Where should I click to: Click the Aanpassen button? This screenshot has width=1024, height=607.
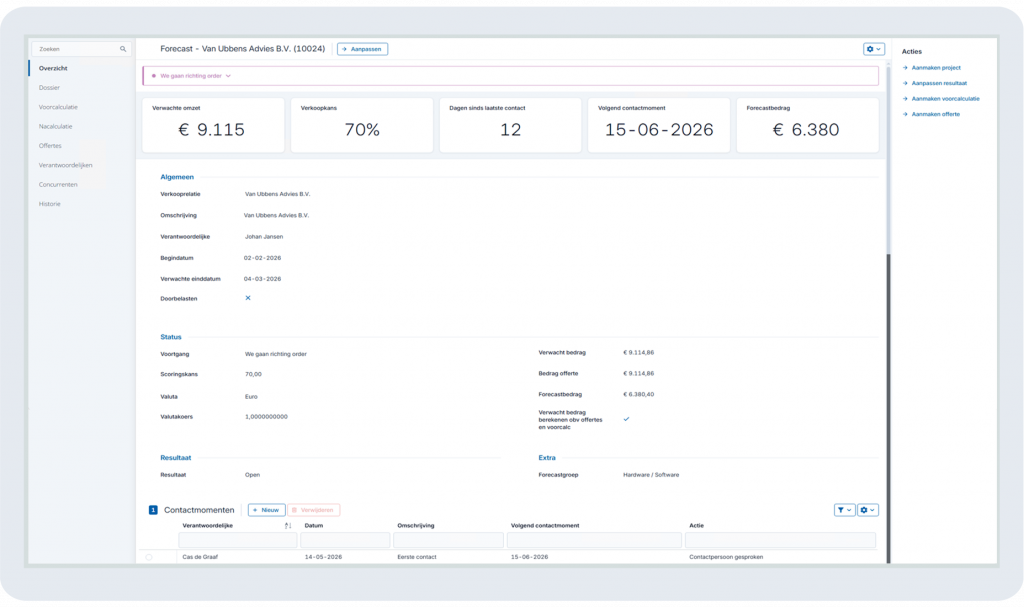(x=362, y=49)
